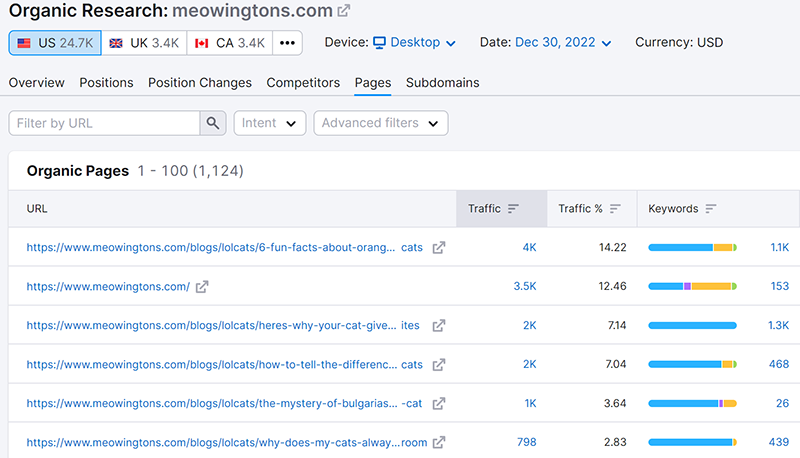This screenshot has width=800, height=458.
Task: Open external link icon for mystery-of-bulgarias row
Action: coord(439,404)
